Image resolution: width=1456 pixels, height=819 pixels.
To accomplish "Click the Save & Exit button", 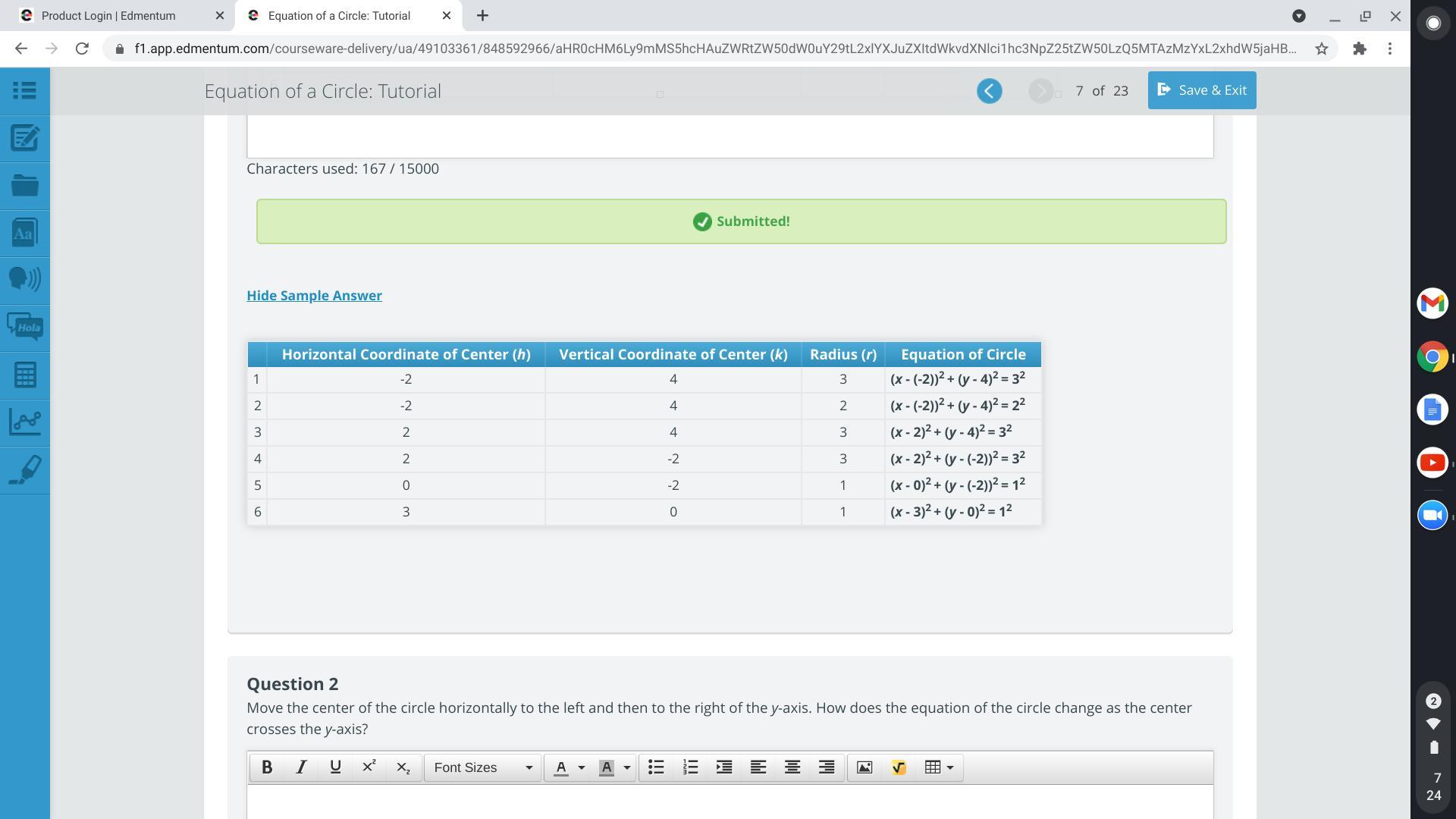I will (x=1201, y=90).
